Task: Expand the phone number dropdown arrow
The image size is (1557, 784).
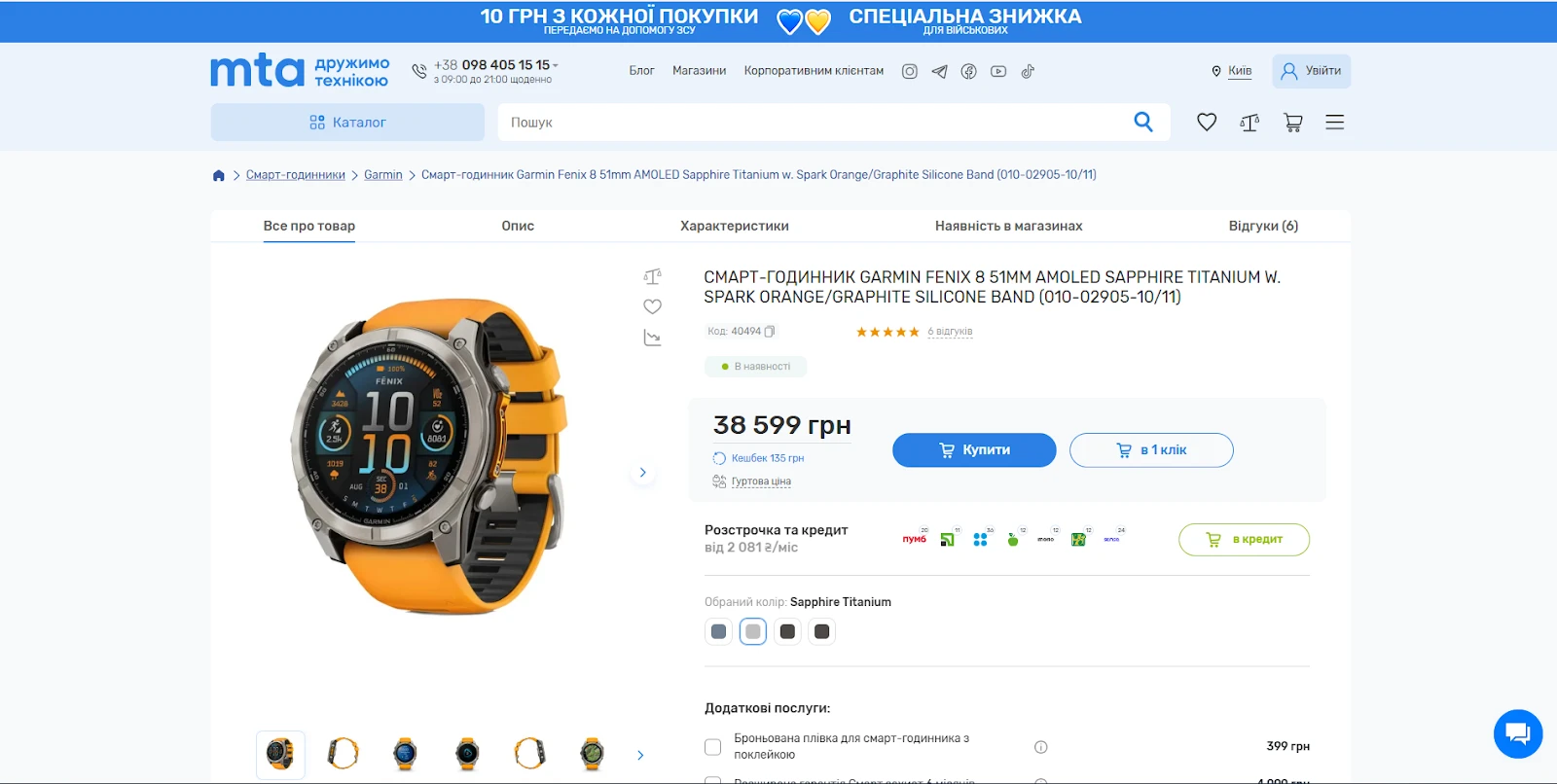Action: tap(556, 65)
